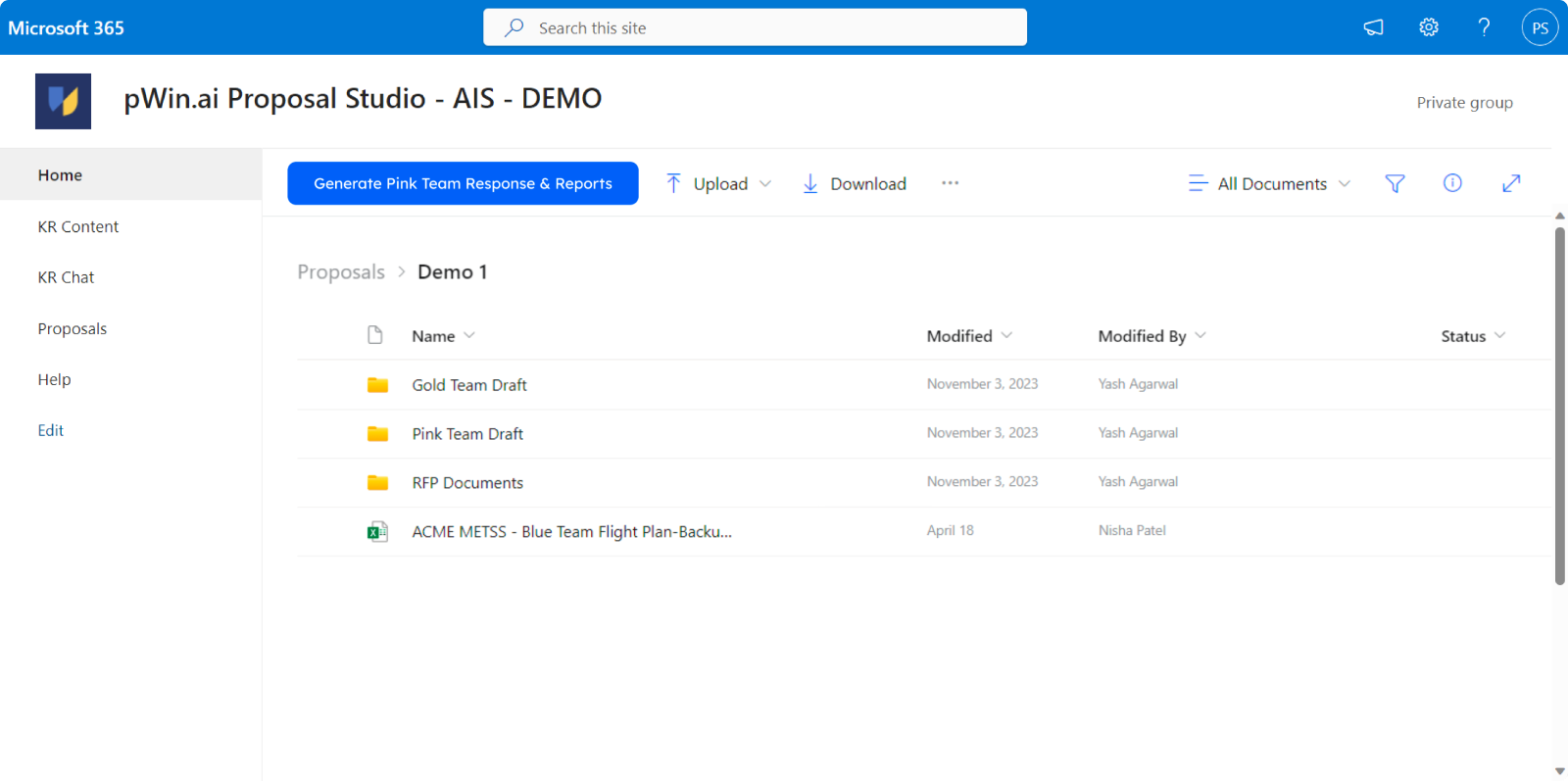This screenshot has width=1568, height=781.
Task: Click the RFP Documents folder icon
Action: 377,482
